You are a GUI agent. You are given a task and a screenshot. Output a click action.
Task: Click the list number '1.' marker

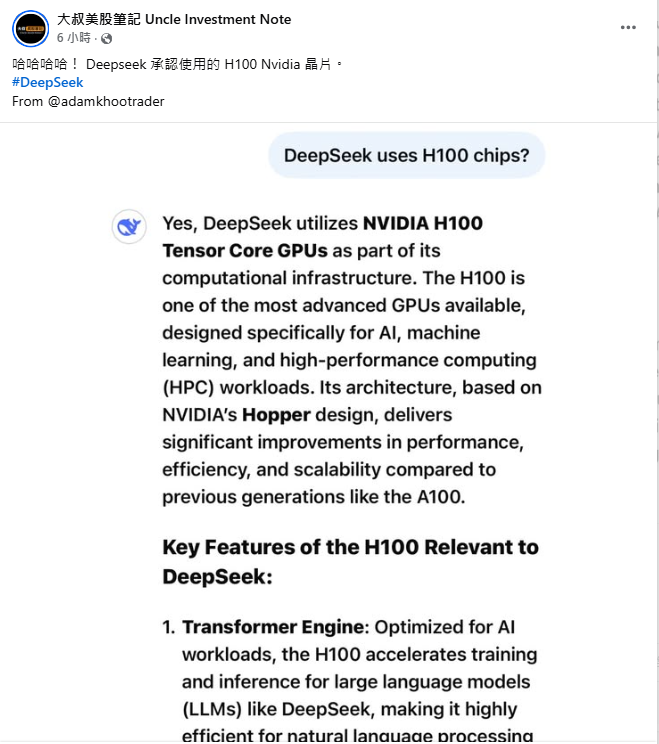click(169, 627)
